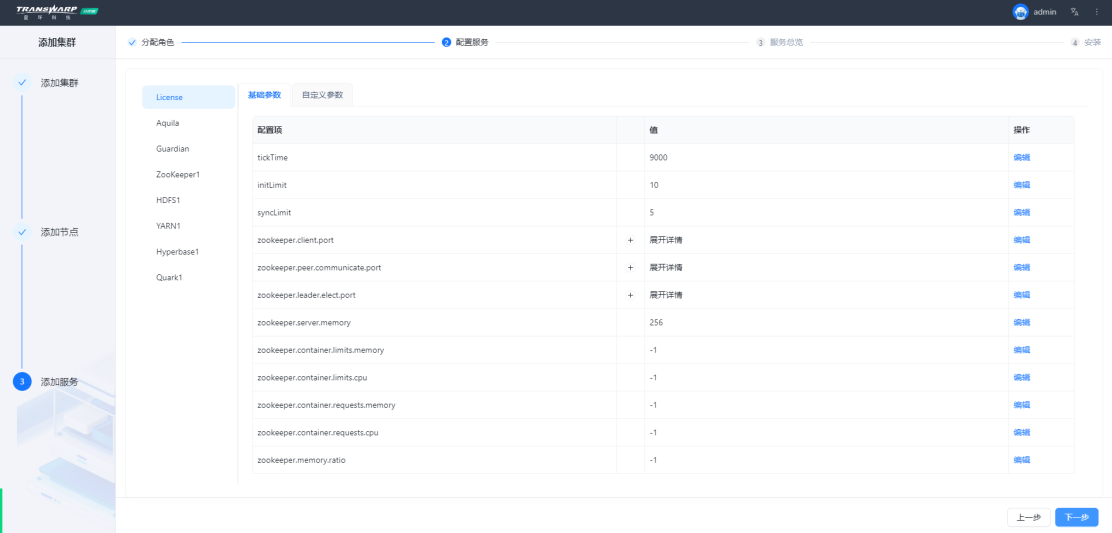Select HDFS1 service
The height and width of the screenshot is (533, 1112).
(189, 200)
